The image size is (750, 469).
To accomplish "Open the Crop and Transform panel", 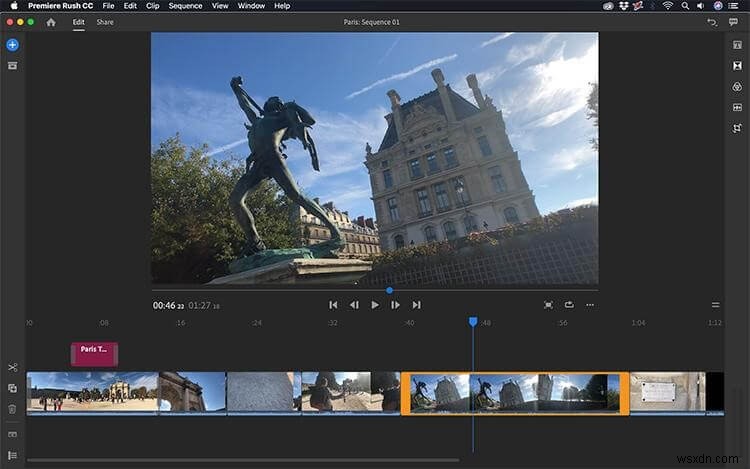I will click(737, 129).
